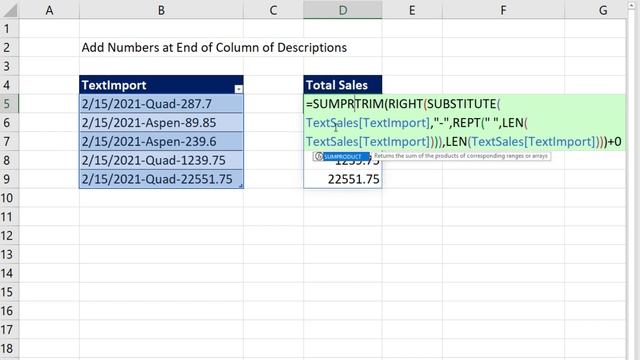Click the cell with value 22551.75 in column D
Viewport: 640px width, 360px height.
point(343,179)
